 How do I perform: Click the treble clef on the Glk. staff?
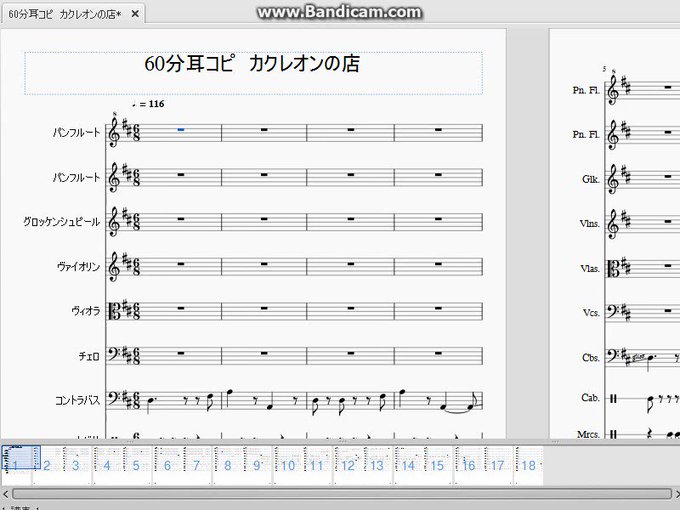(613, 179)
